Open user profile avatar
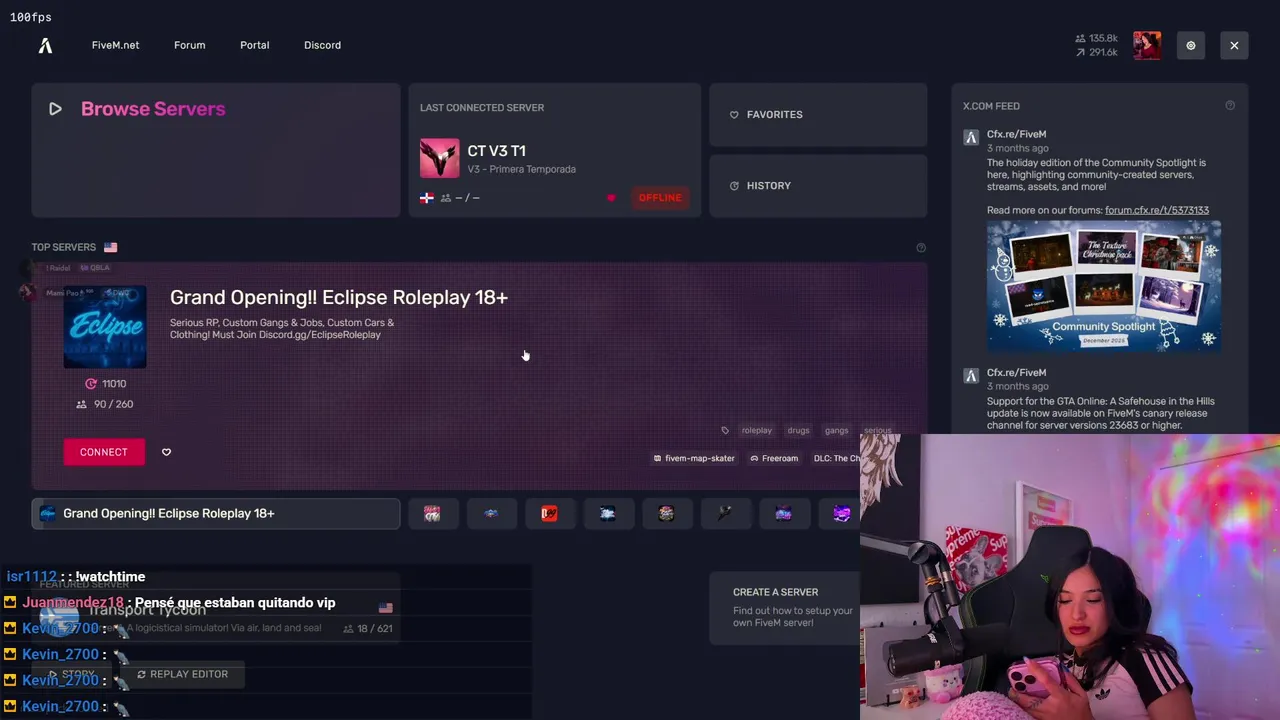Image resolution: width=1280 pixels, height=720 pixels. click(1147, 45)
